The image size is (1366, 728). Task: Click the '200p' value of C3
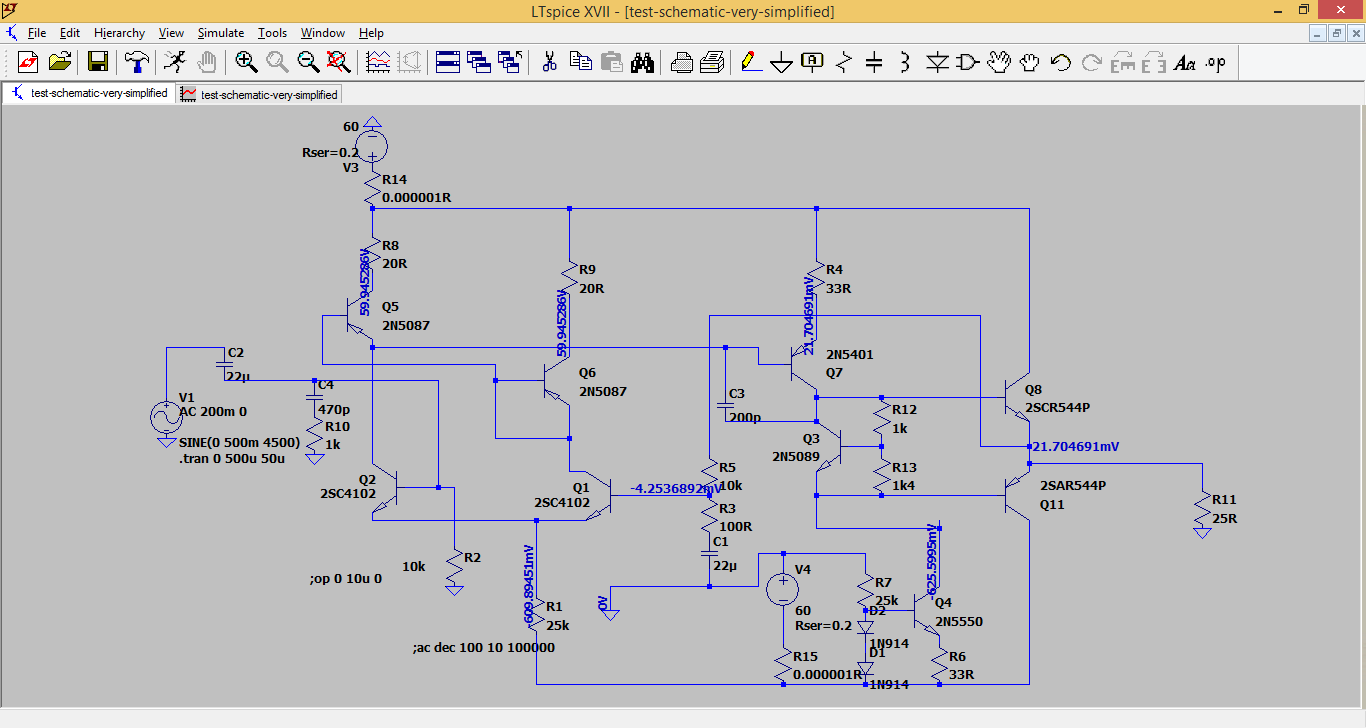pyautogui.click(x=746, y=417)
